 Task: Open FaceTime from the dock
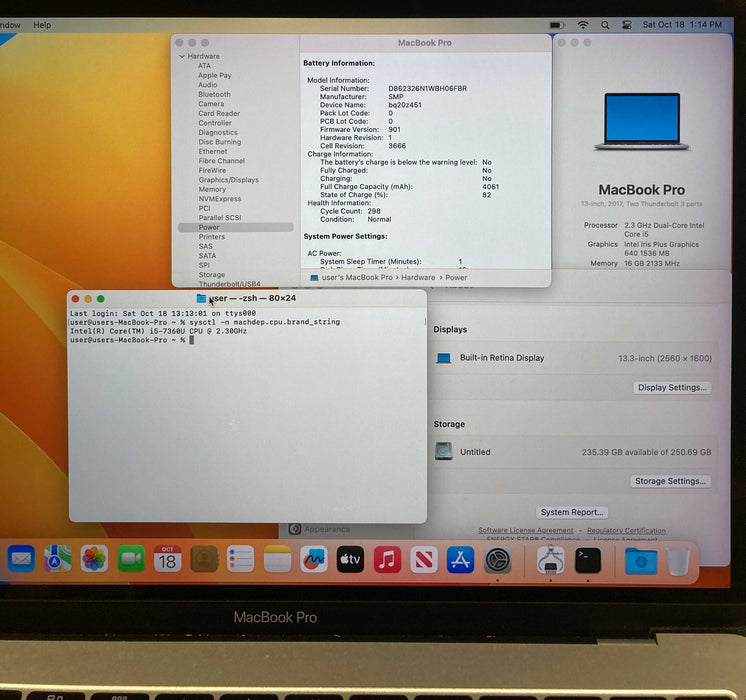pyautogui.click(x=131, y=559)
